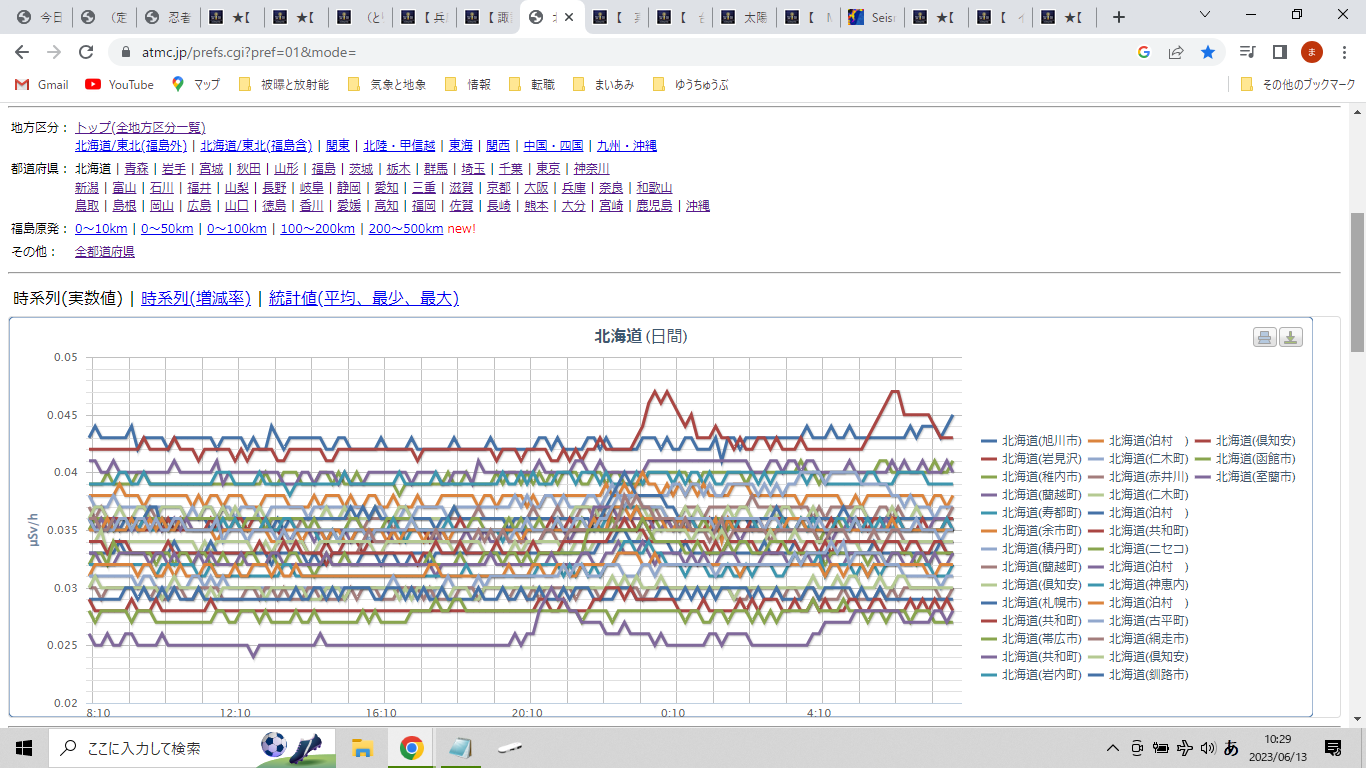Open File Explorer from taskbar
1366x768 pixels.
(362, 747)
